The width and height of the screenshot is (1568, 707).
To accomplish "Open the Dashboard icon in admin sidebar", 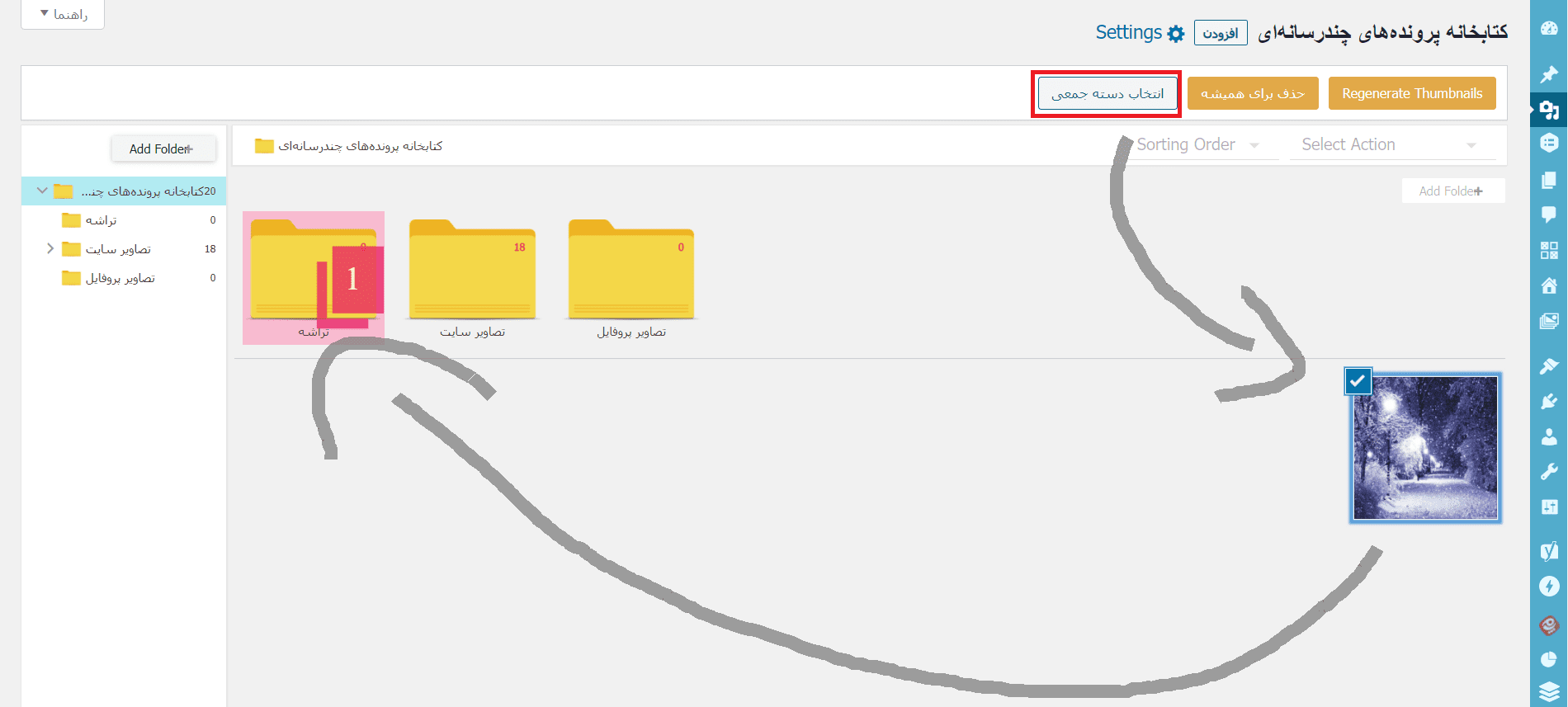I will pyautogui.click(x=1549, y=28).
